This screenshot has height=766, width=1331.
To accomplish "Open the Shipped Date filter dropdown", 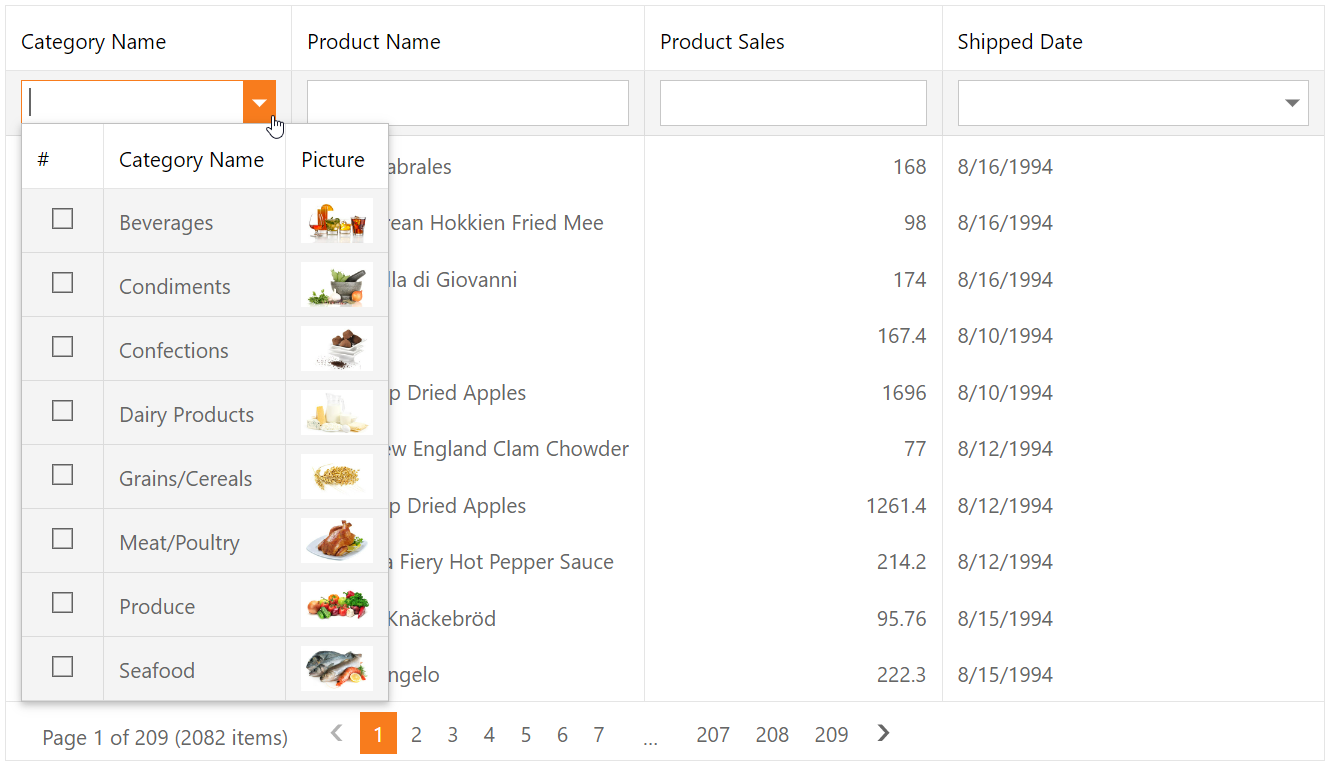I will pos(1291,103).
